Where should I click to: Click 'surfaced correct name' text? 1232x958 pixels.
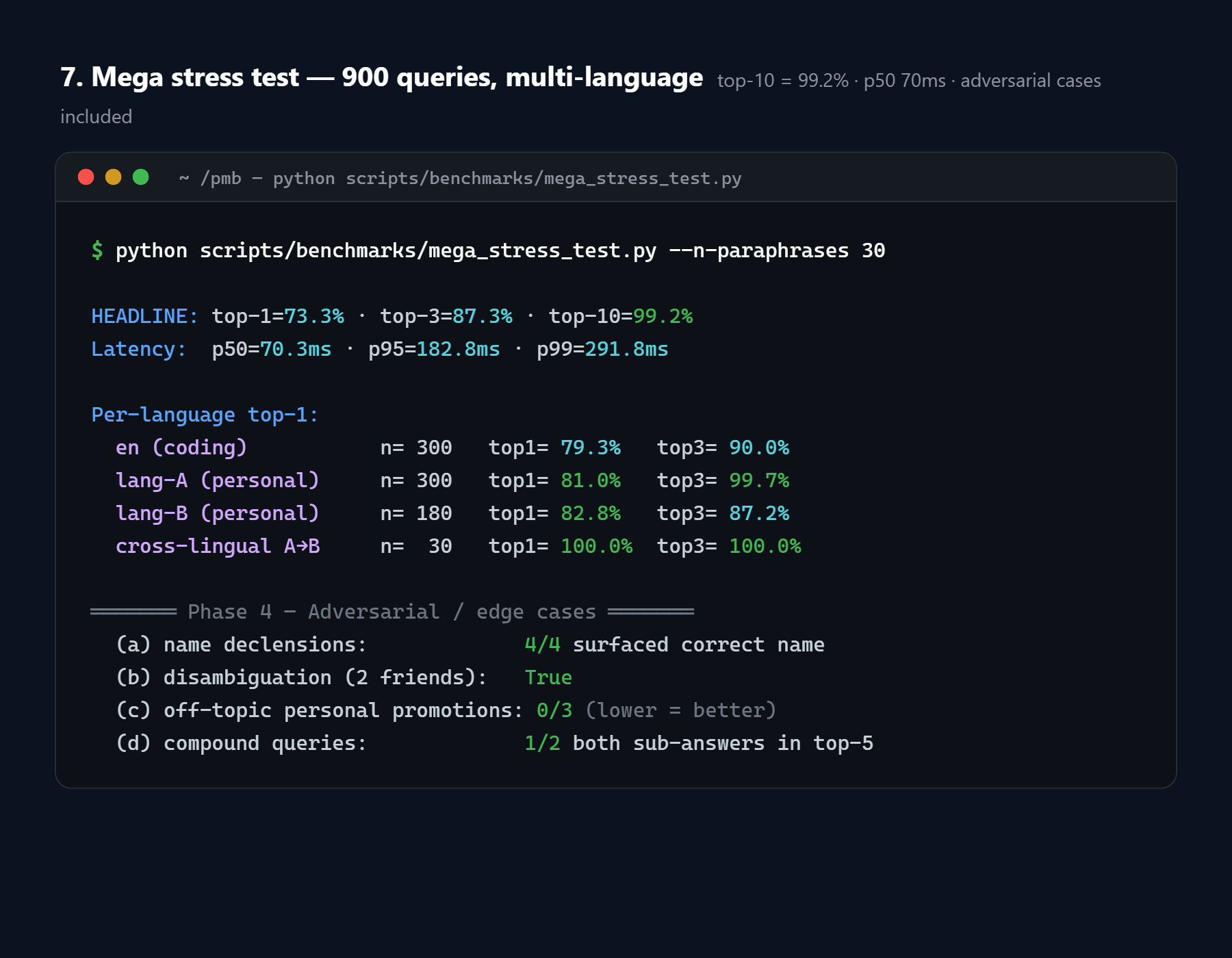click(699, 645)
